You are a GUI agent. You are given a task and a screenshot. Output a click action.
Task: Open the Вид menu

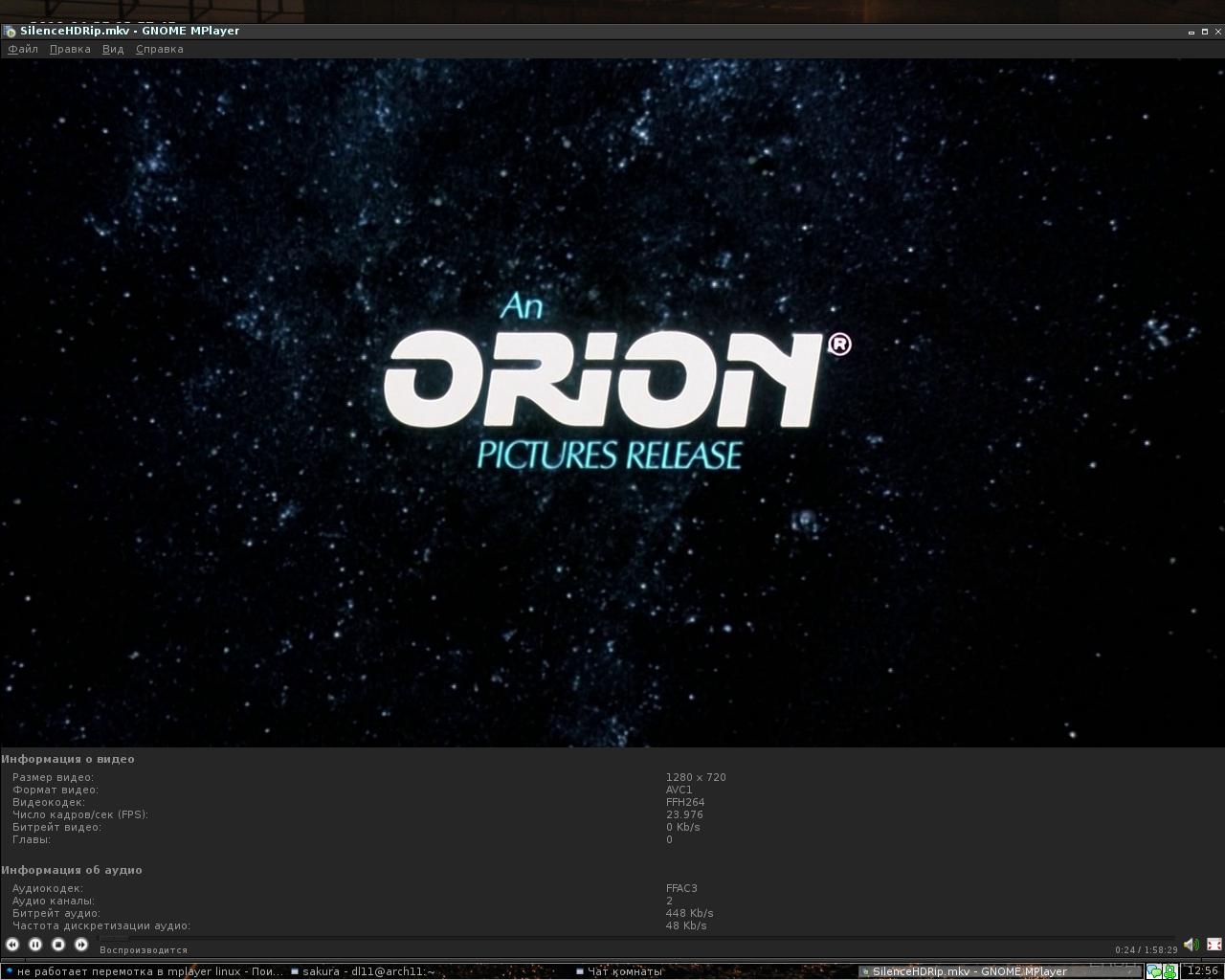[x=113, y=49]
